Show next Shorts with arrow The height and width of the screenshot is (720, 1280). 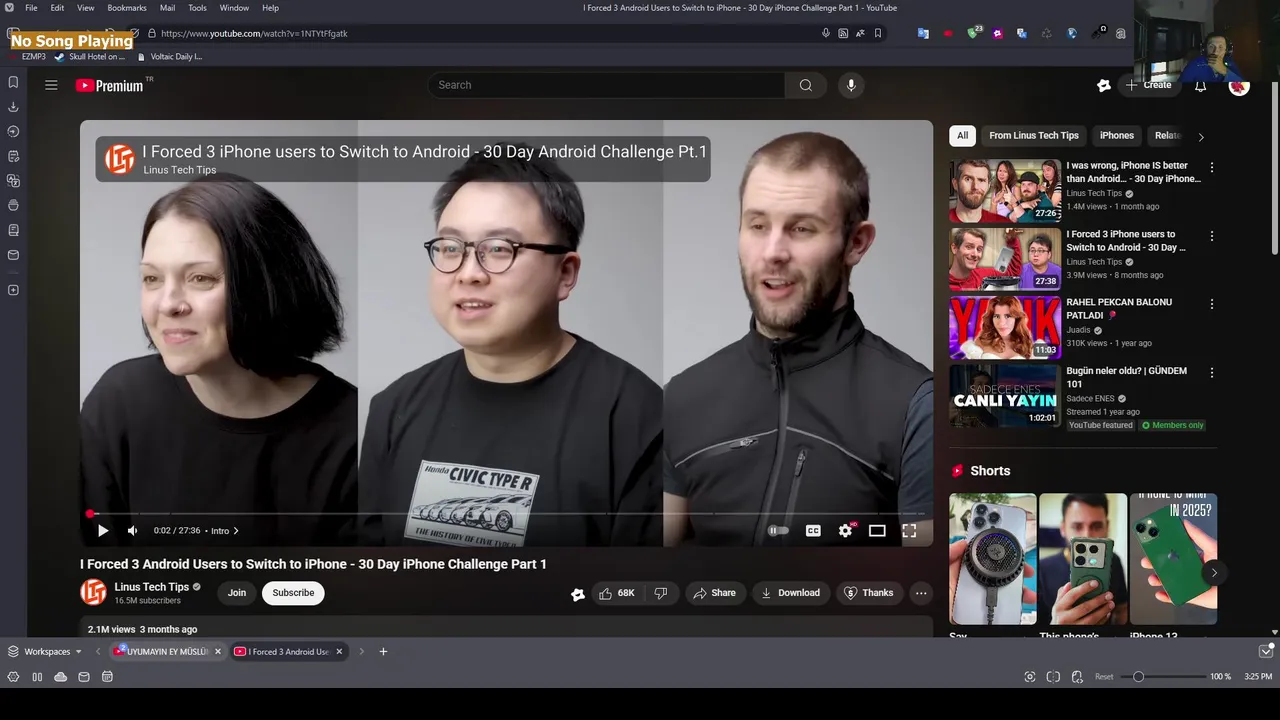(1214, 572)
